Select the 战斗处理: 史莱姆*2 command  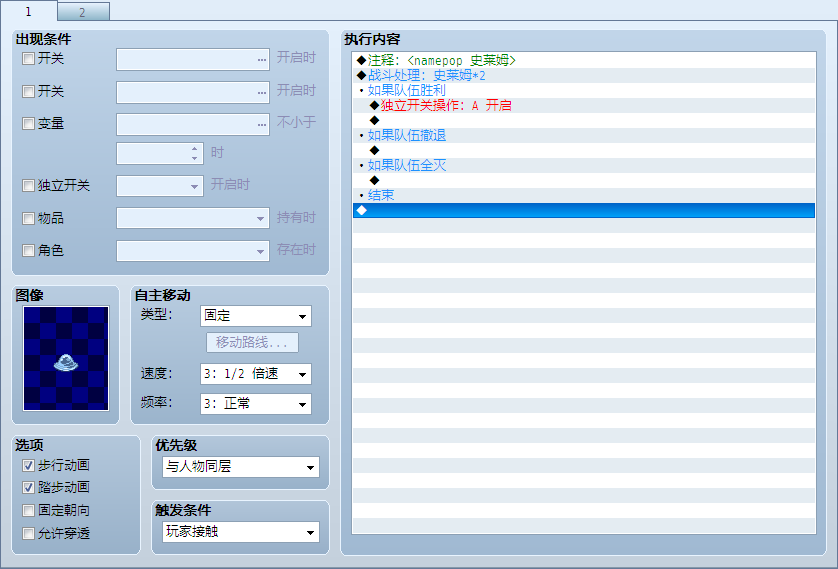[x=584, y=75]
